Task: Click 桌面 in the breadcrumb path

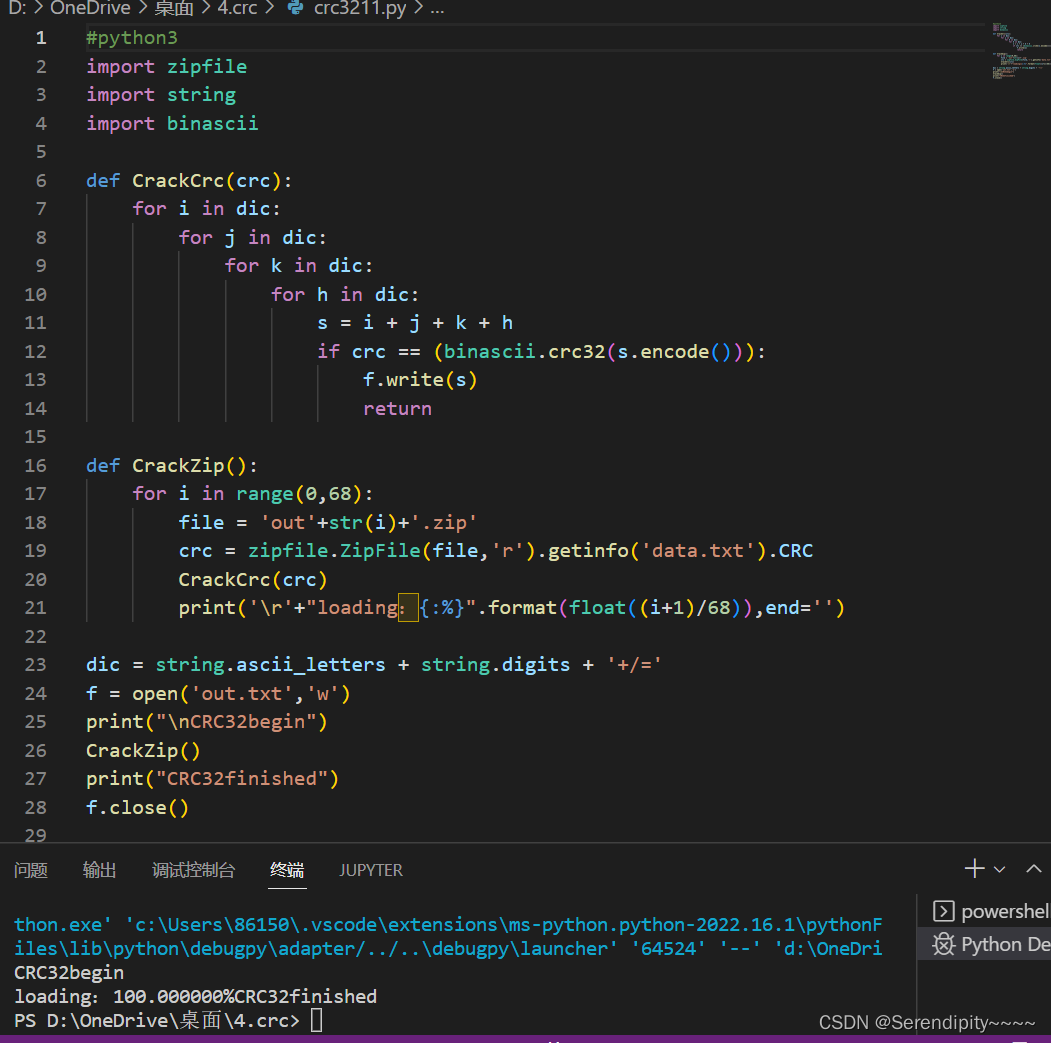Action: [x=173, y=9]
